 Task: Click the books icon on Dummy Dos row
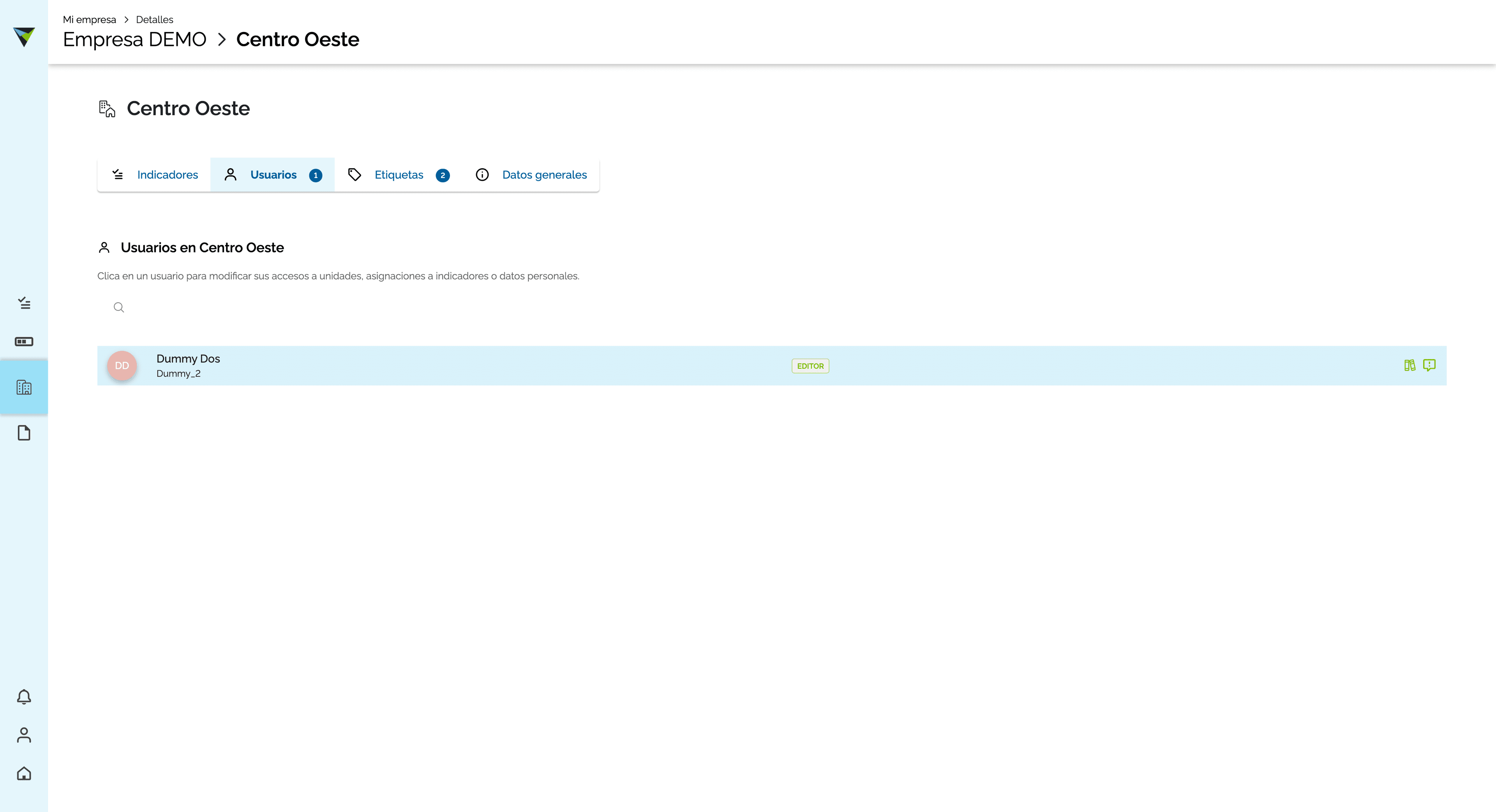point(1410,365)
